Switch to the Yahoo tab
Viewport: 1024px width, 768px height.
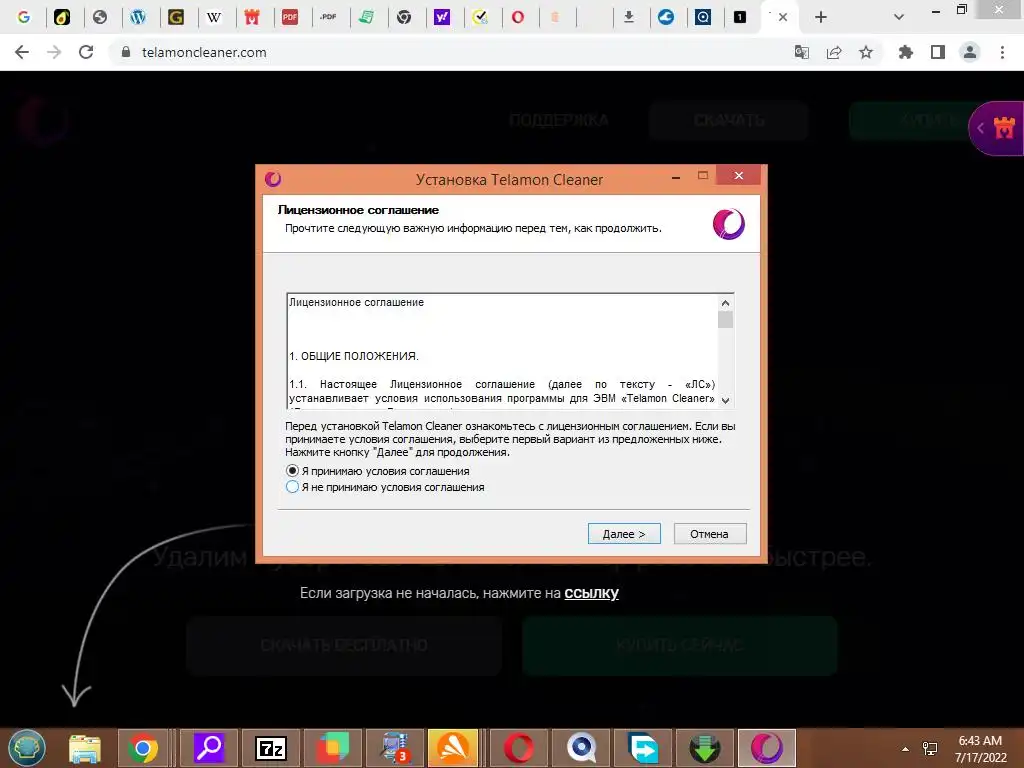coord(442,17)
